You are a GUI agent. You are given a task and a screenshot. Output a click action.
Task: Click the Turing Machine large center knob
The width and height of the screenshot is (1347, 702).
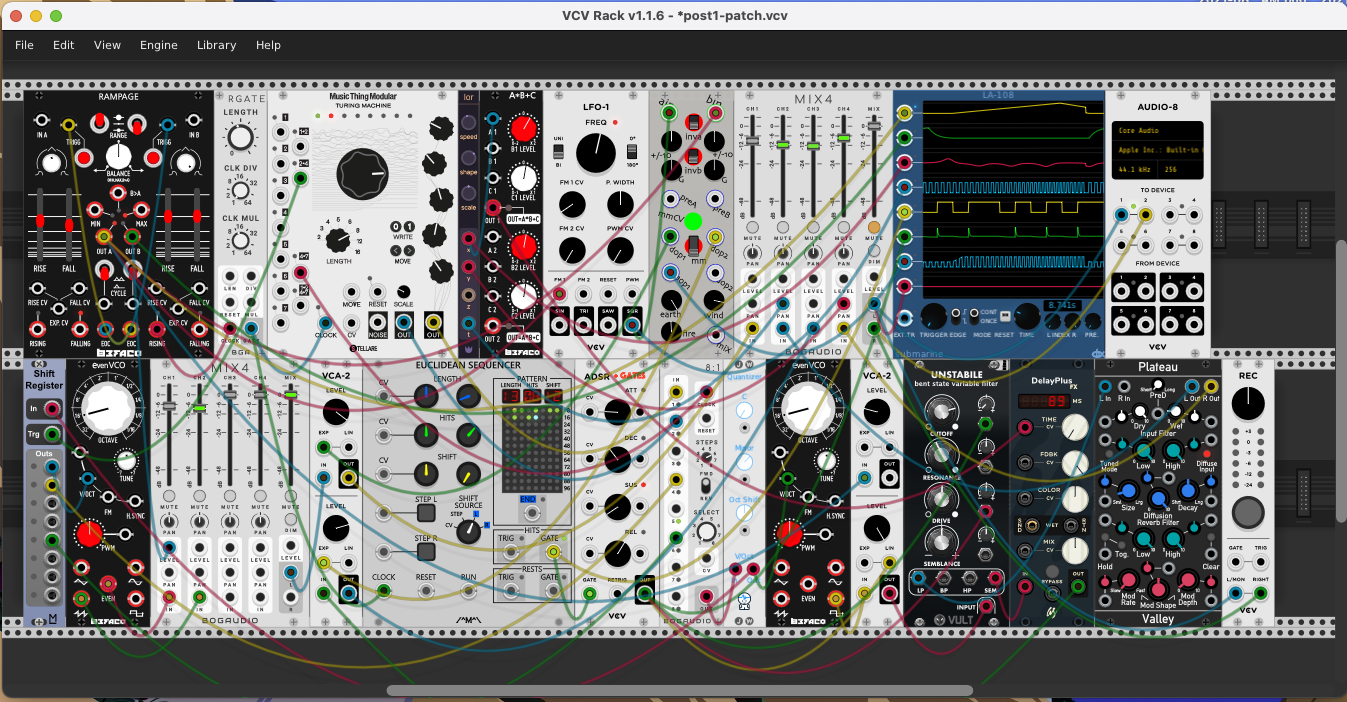(363, 172)
